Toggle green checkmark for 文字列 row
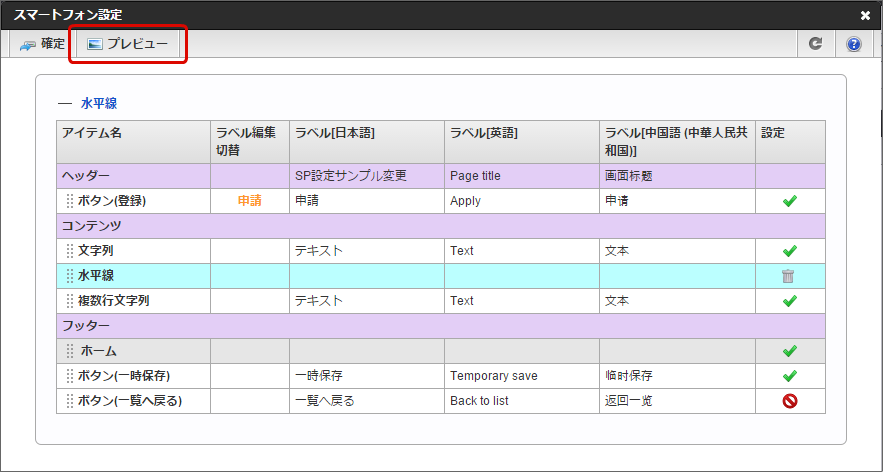 coord(789,251)
